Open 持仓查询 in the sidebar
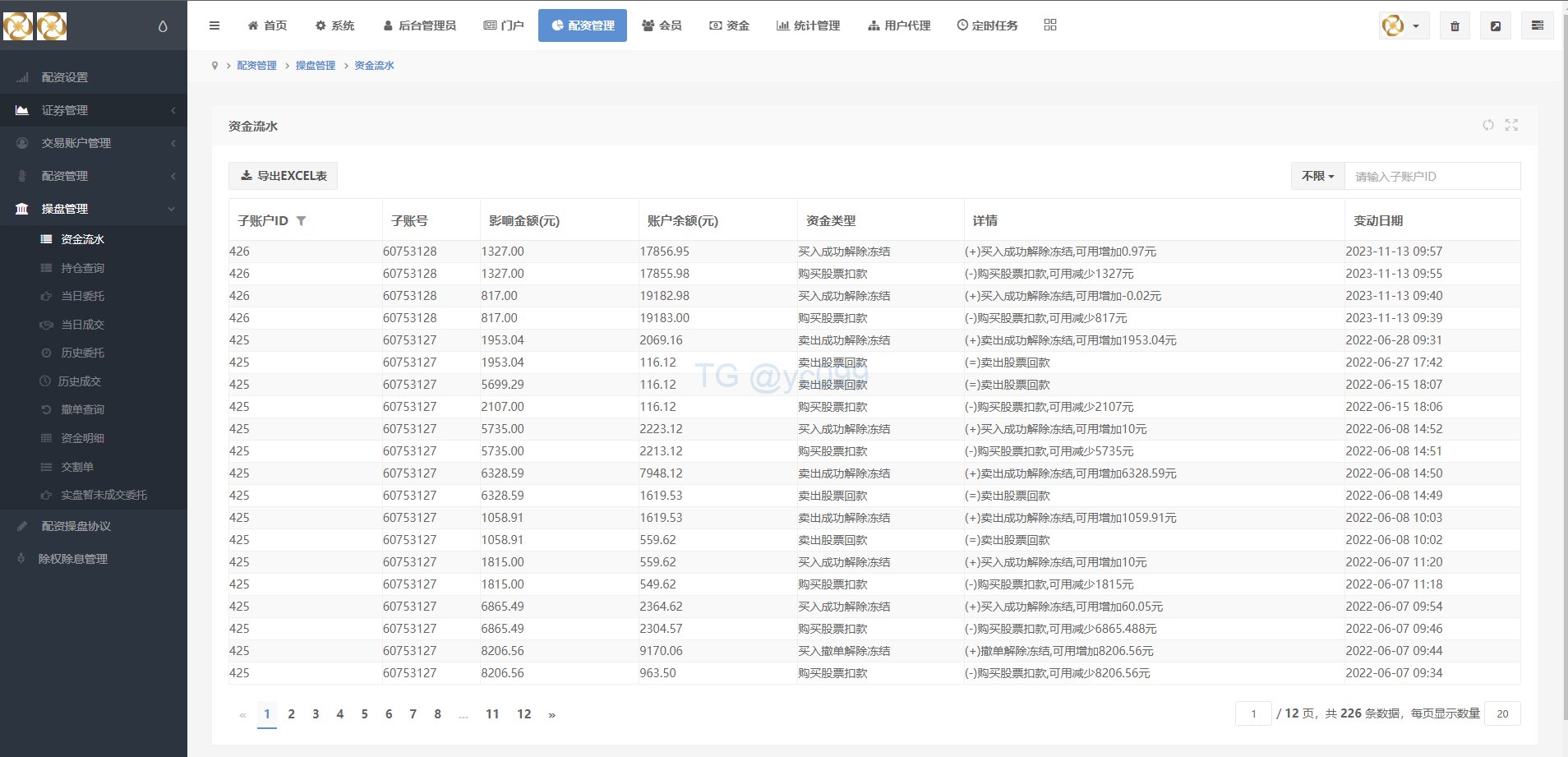This screenshot has height=757, width=1568. (82, 268)
